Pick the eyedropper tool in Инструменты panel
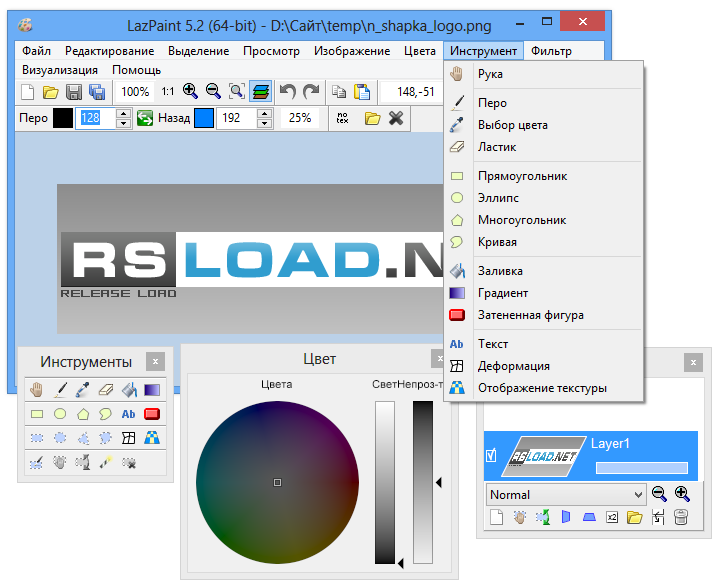 (83, 390)
